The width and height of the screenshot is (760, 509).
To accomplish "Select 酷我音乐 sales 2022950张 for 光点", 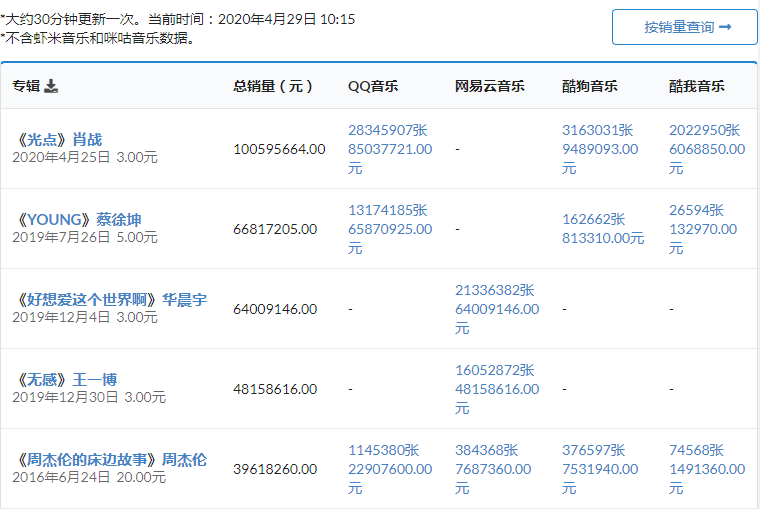I will coord(705,130).
